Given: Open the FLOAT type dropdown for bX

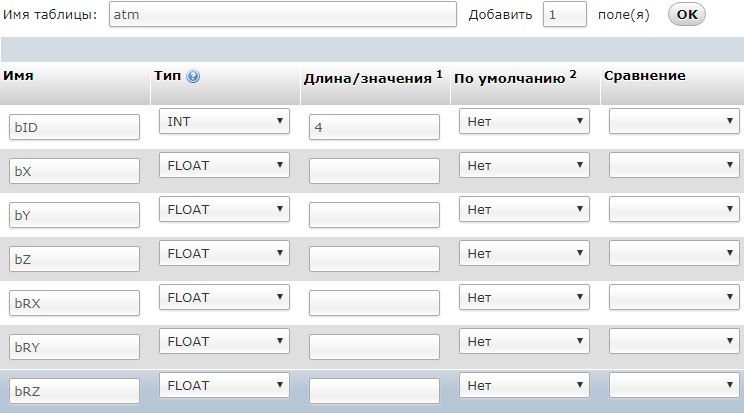Looking at the screenshot, I should point(224,165).
